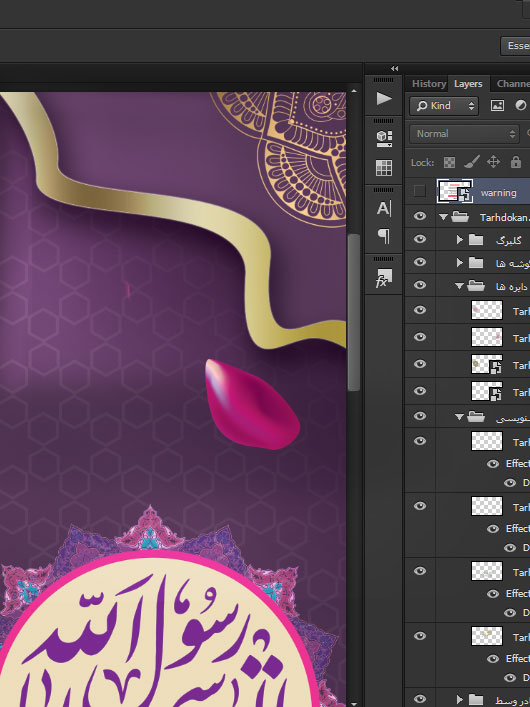Screen dimensions: 530x707
Task: Hide the fourth layer in دایره ها group
Action: pos(420,390)
